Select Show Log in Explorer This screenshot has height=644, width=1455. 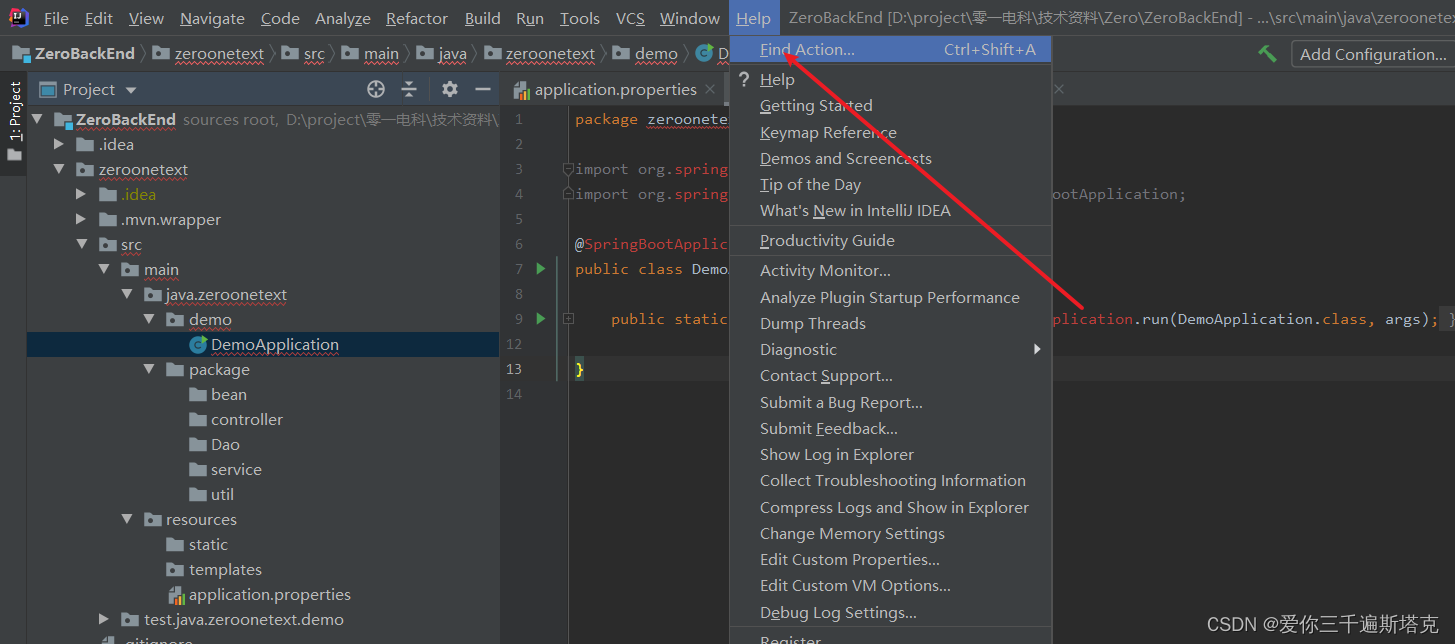click(x=890, y=454)
